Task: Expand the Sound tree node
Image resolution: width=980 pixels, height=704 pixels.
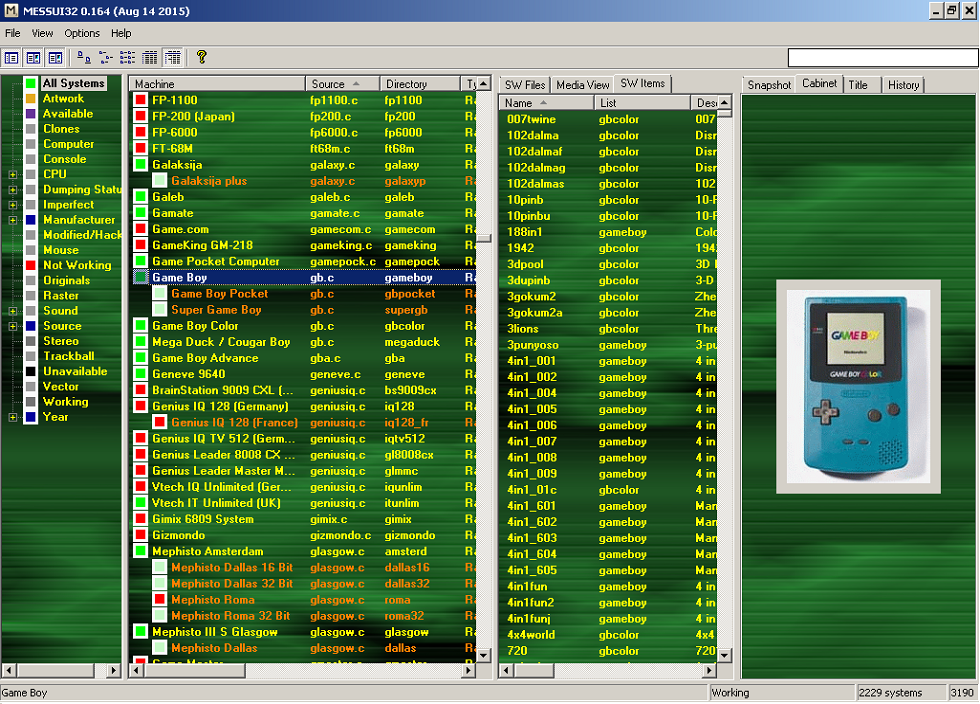Action: tap(12, 311)
